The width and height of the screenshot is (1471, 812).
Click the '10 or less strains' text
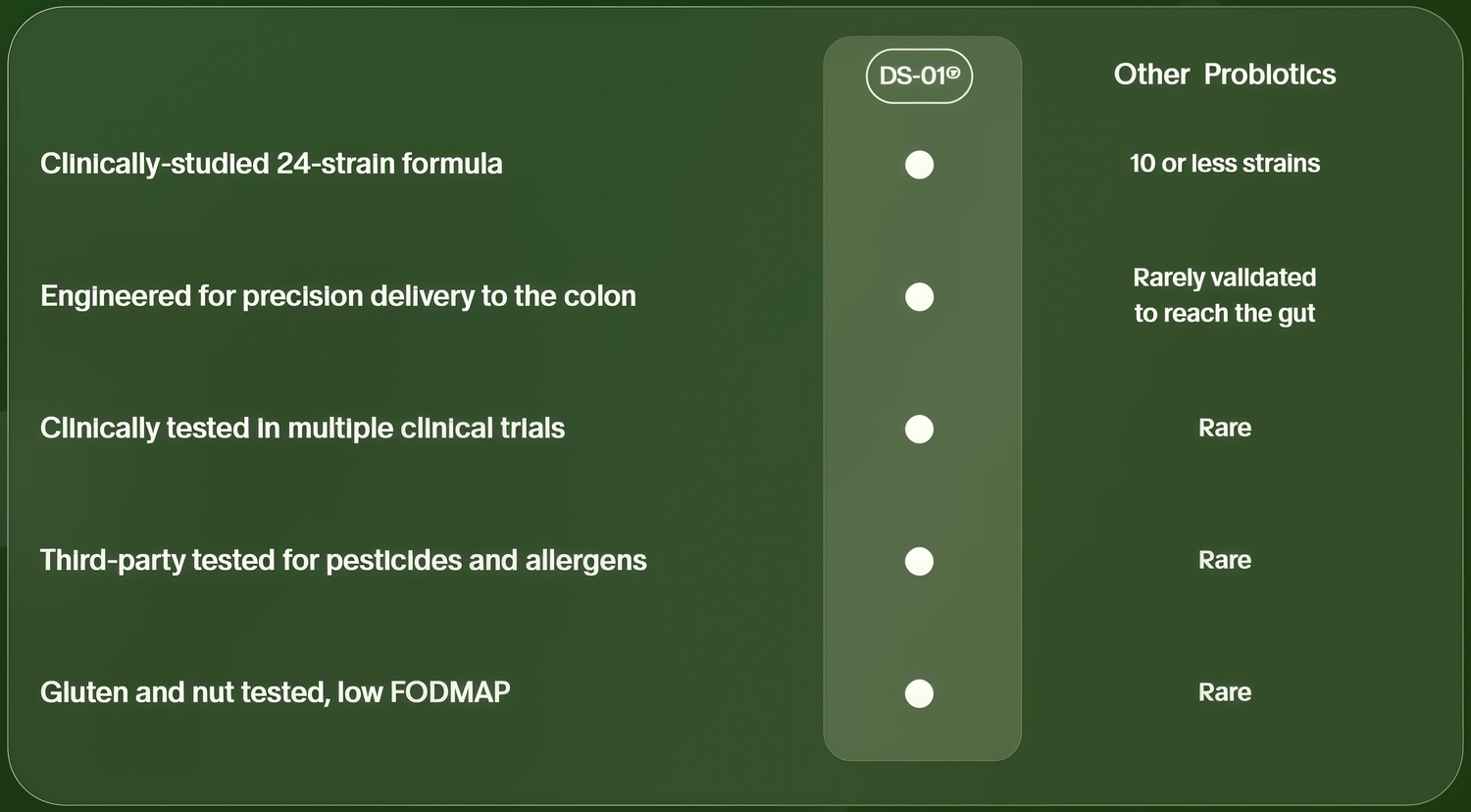(x=1225, y=163)
